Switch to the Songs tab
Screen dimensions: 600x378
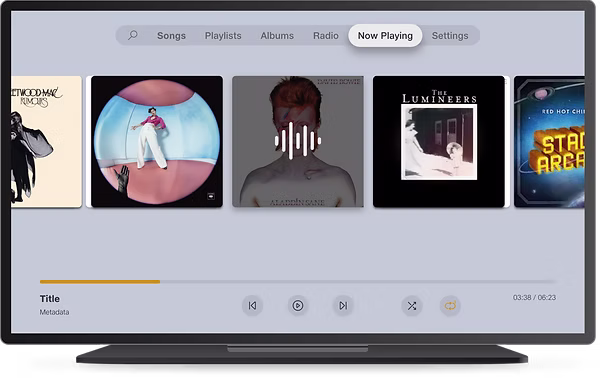pyautogui.click(x=171, y=36)
